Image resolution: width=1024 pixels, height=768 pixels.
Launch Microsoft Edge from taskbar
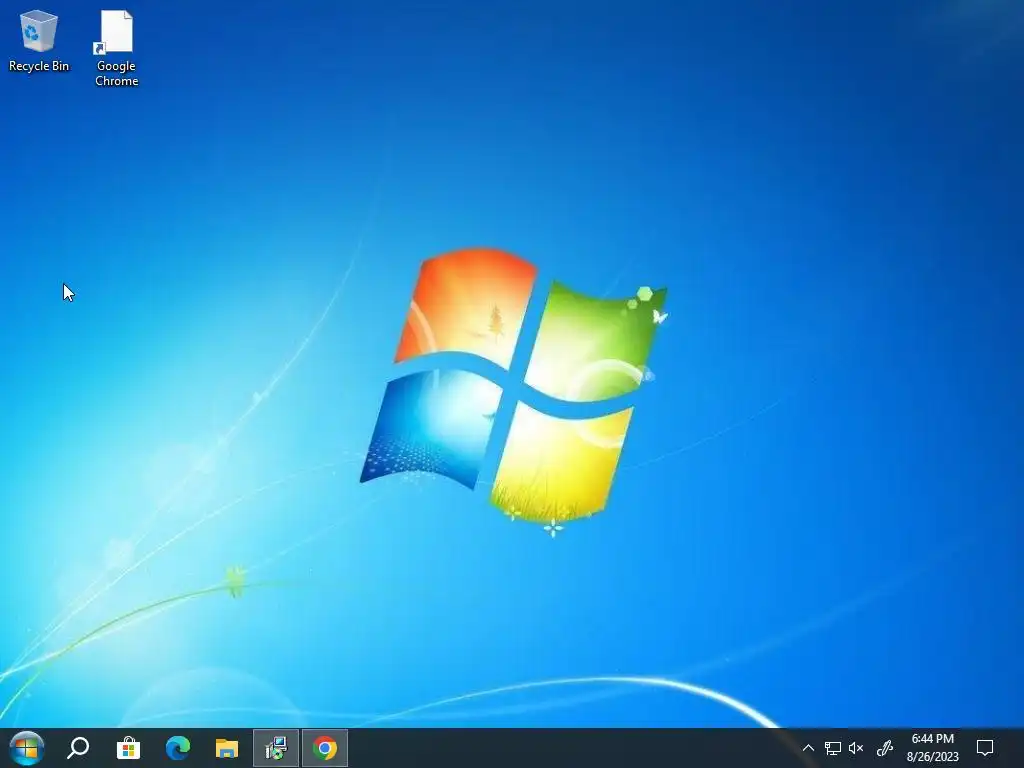click(x=178, y=748)
